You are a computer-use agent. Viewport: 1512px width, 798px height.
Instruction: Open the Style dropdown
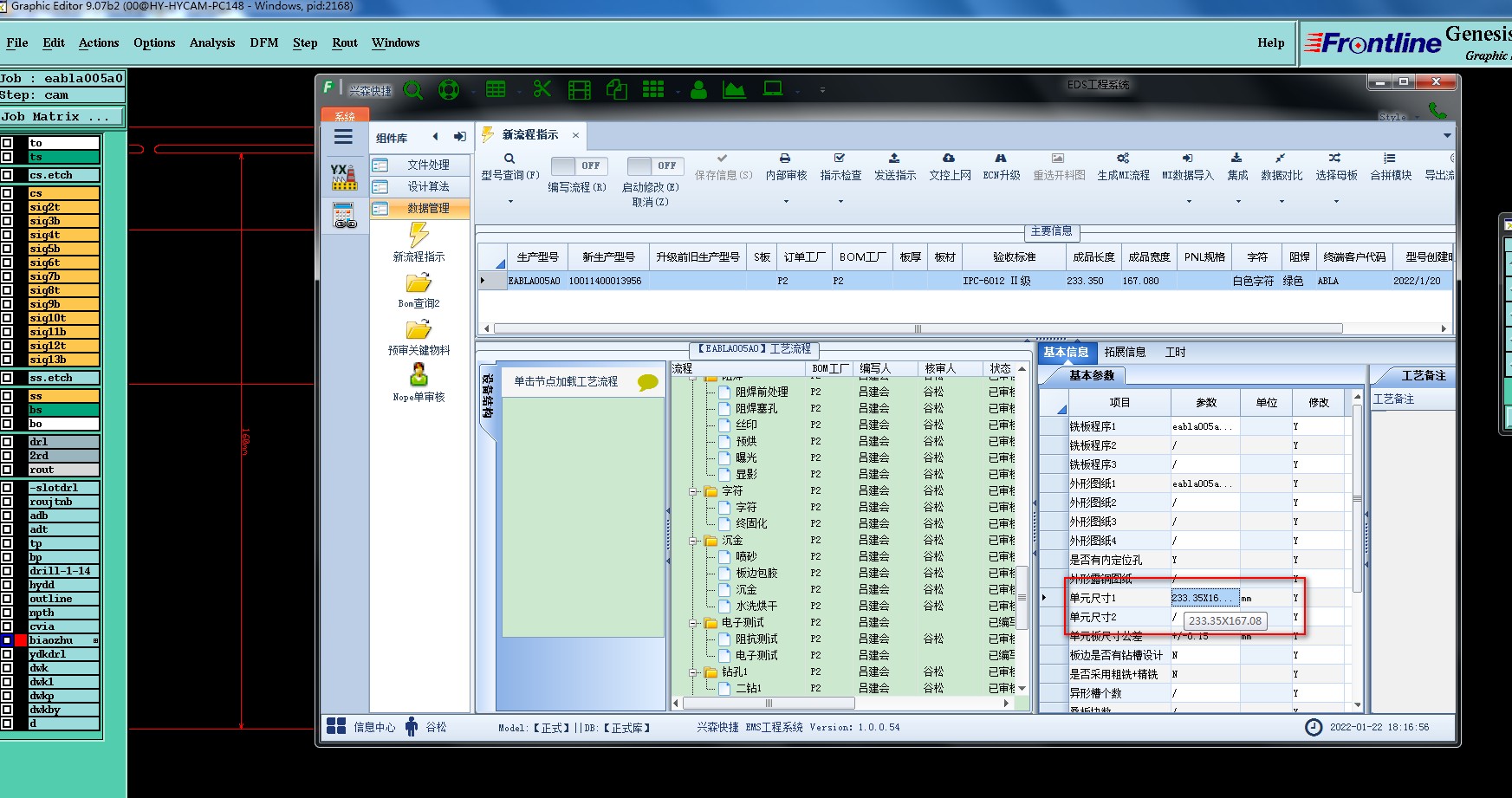[1399, 117]
